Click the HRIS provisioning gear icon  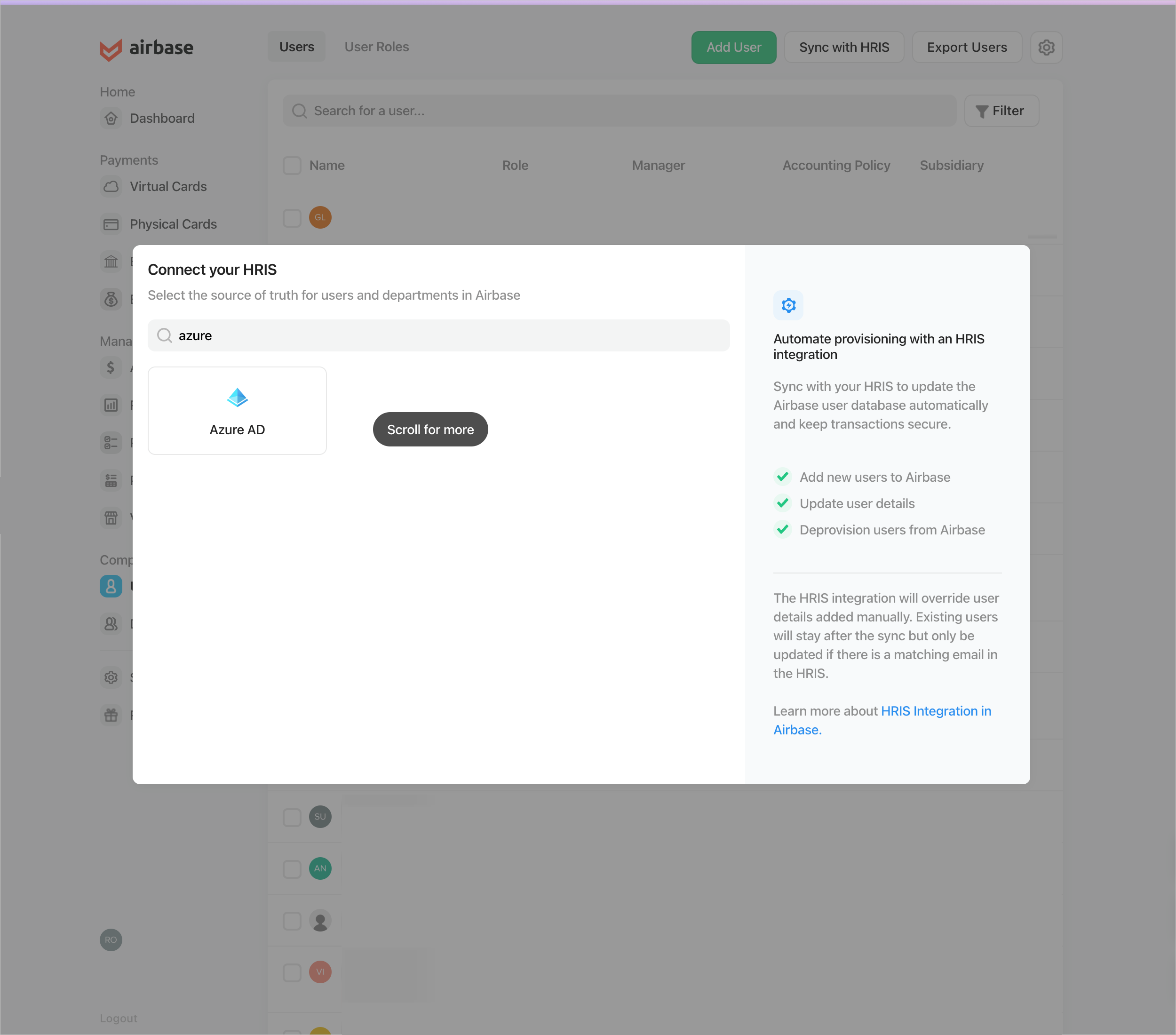coord(789,306)
